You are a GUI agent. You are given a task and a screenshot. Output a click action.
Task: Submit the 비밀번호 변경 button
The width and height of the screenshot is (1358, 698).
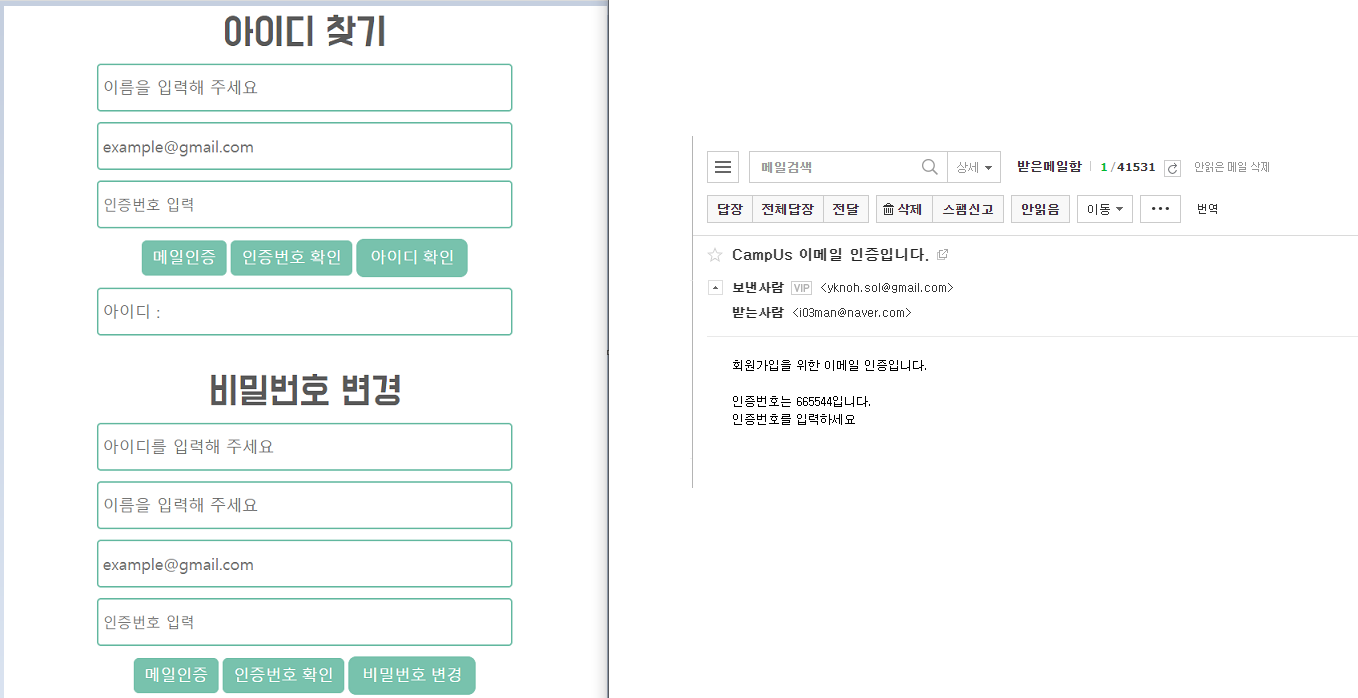(x=411, y=675)
